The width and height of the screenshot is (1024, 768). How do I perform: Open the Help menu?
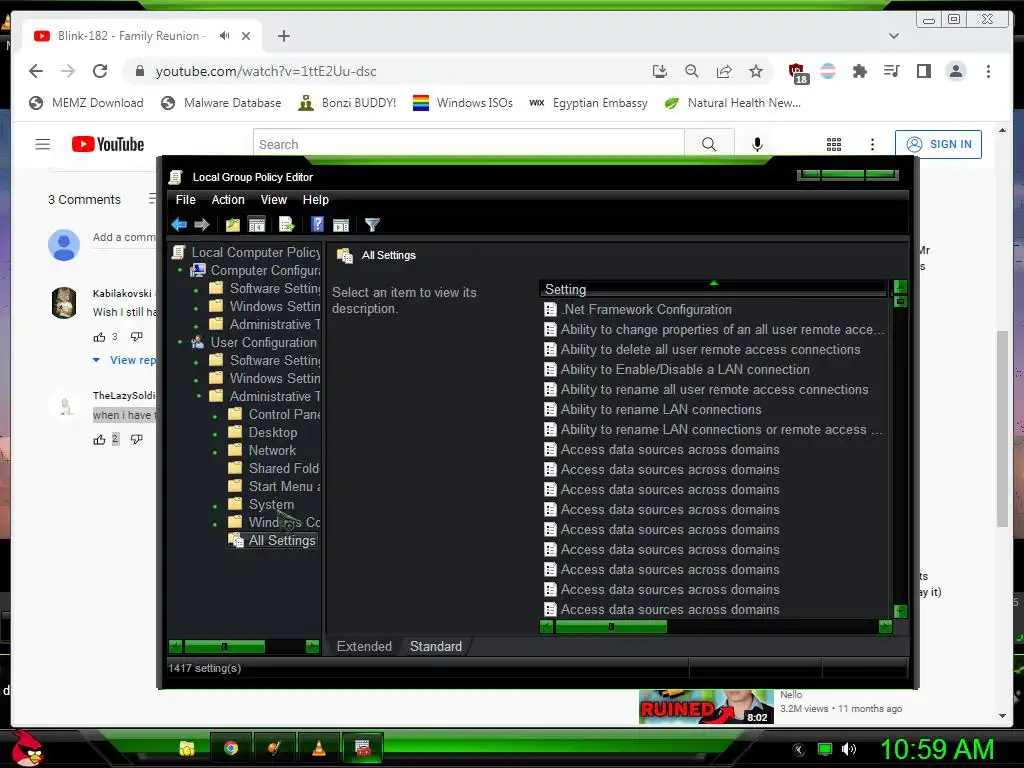click(315, 200)
